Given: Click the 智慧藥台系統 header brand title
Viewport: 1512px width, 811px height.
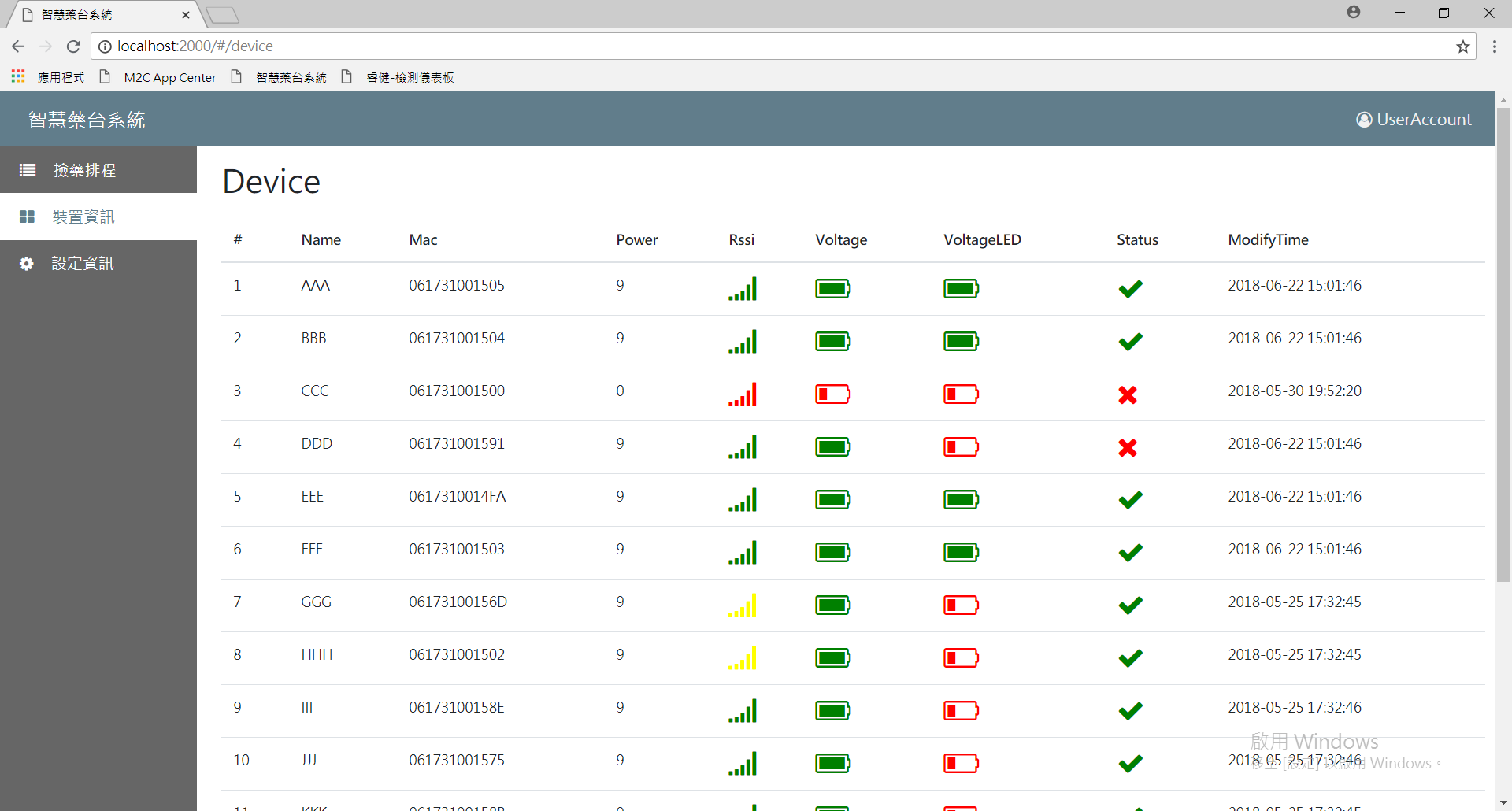Looking at the screenshot, I should point(87,120).
